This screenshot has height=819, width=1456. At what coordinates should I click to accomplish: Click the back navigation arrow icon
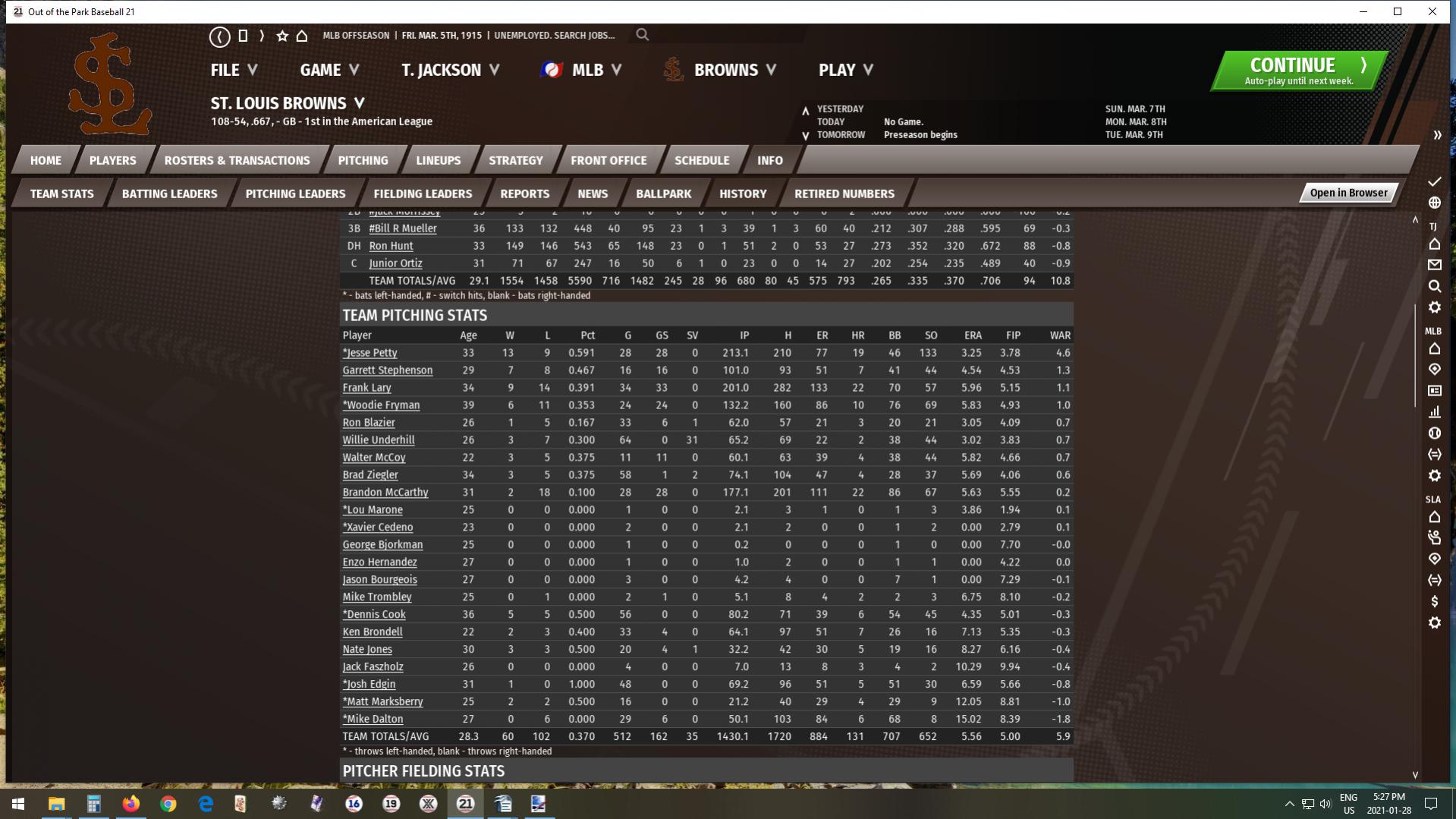pyautogui.click(x=219, y=36)
